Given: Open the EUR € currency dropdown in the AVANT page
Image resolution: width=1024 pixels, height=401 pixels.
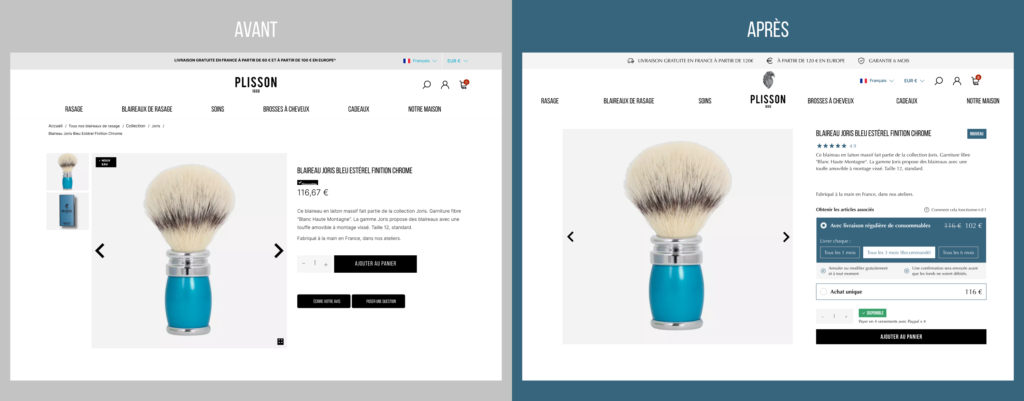Looking at the screenshot, I should coord(457,61).
